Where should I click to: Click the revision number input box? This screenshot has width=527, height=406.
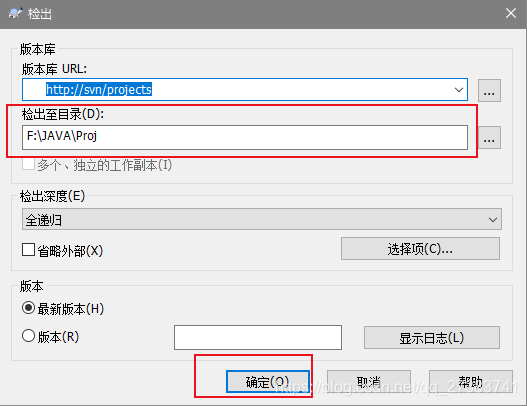click(258, 337)
